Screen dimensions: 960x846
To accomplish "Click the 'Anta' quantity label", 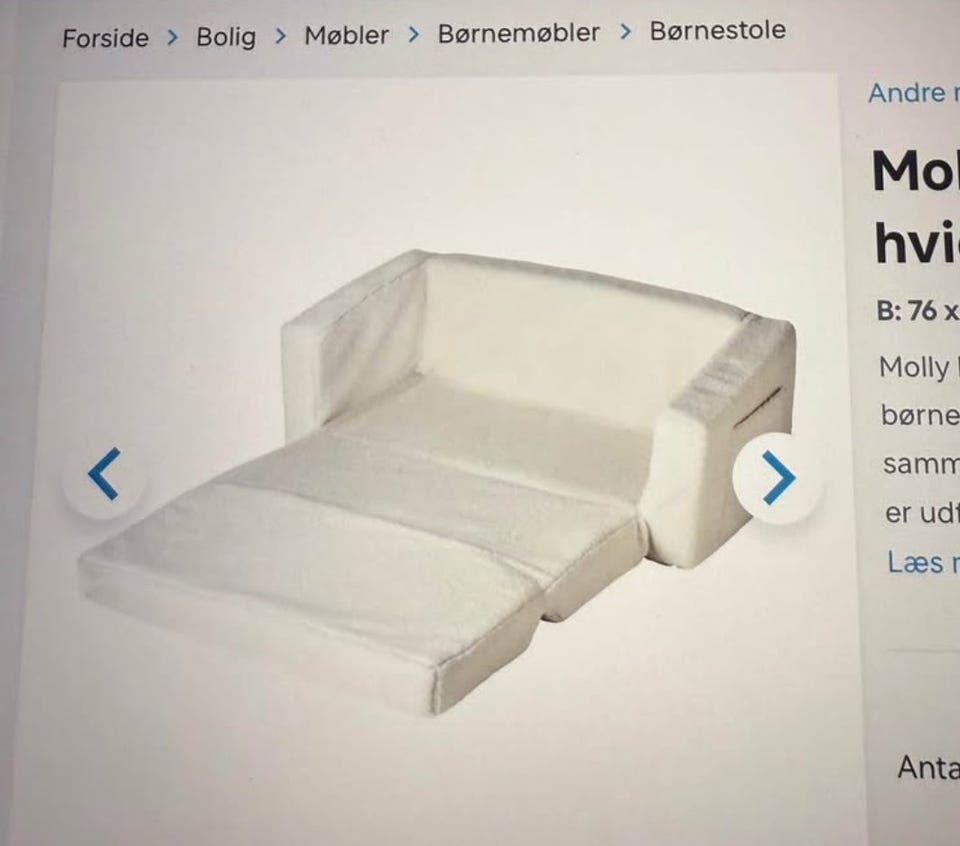I will (928, 766).
